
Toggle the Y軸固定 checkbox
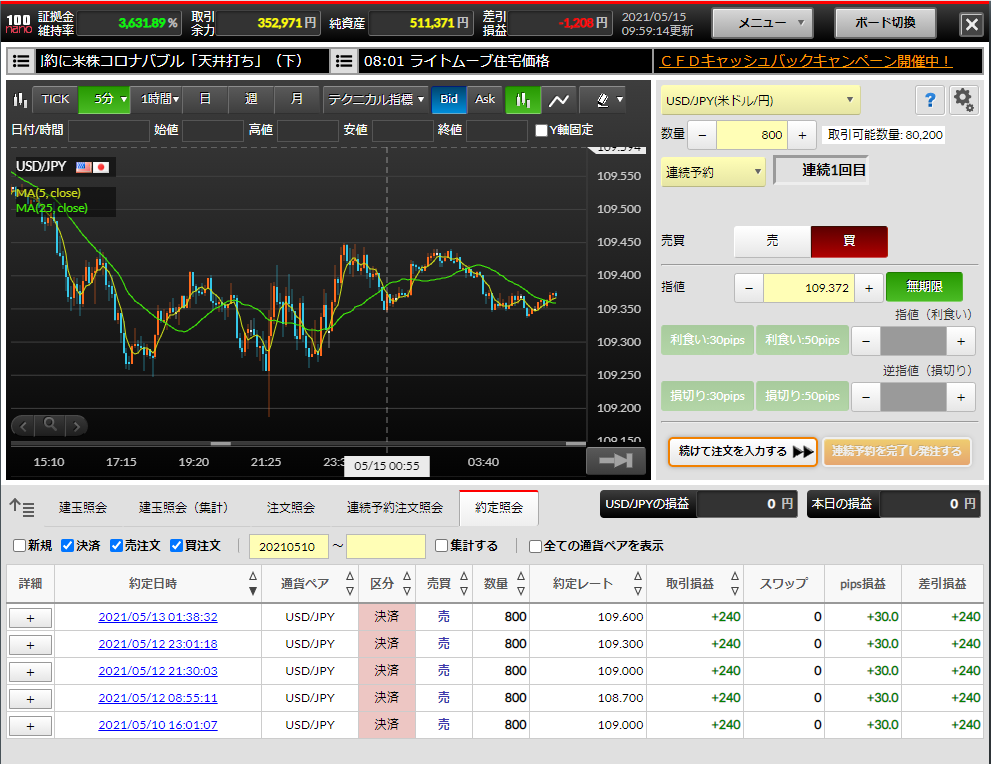(541, 130)
